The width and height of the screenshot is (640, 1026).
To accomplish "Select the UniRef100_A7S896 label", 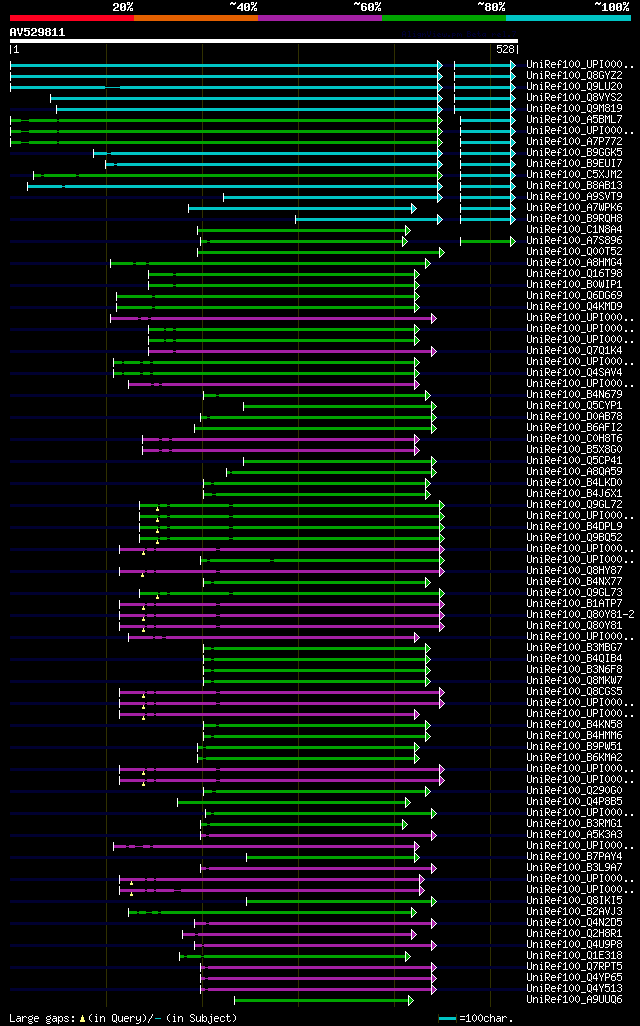I will [575, 241].
